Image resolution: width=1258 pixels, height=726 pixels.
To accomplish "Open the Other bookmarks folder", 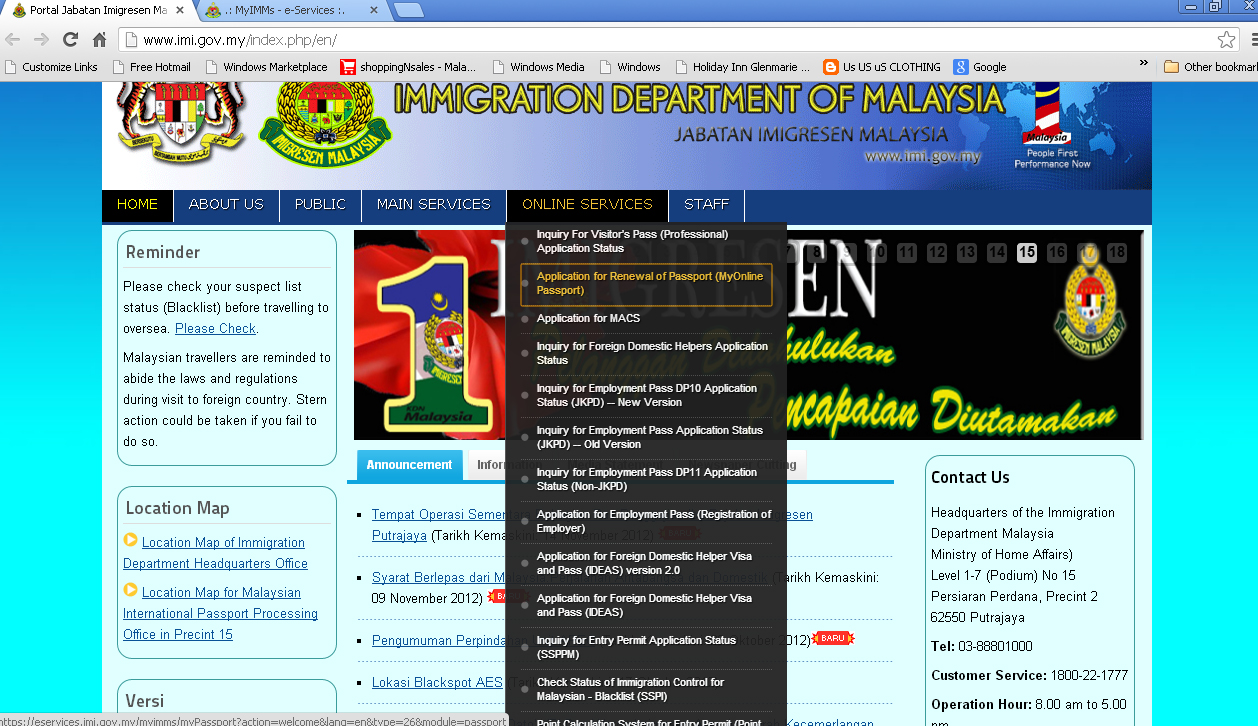I will (1211, 67).
